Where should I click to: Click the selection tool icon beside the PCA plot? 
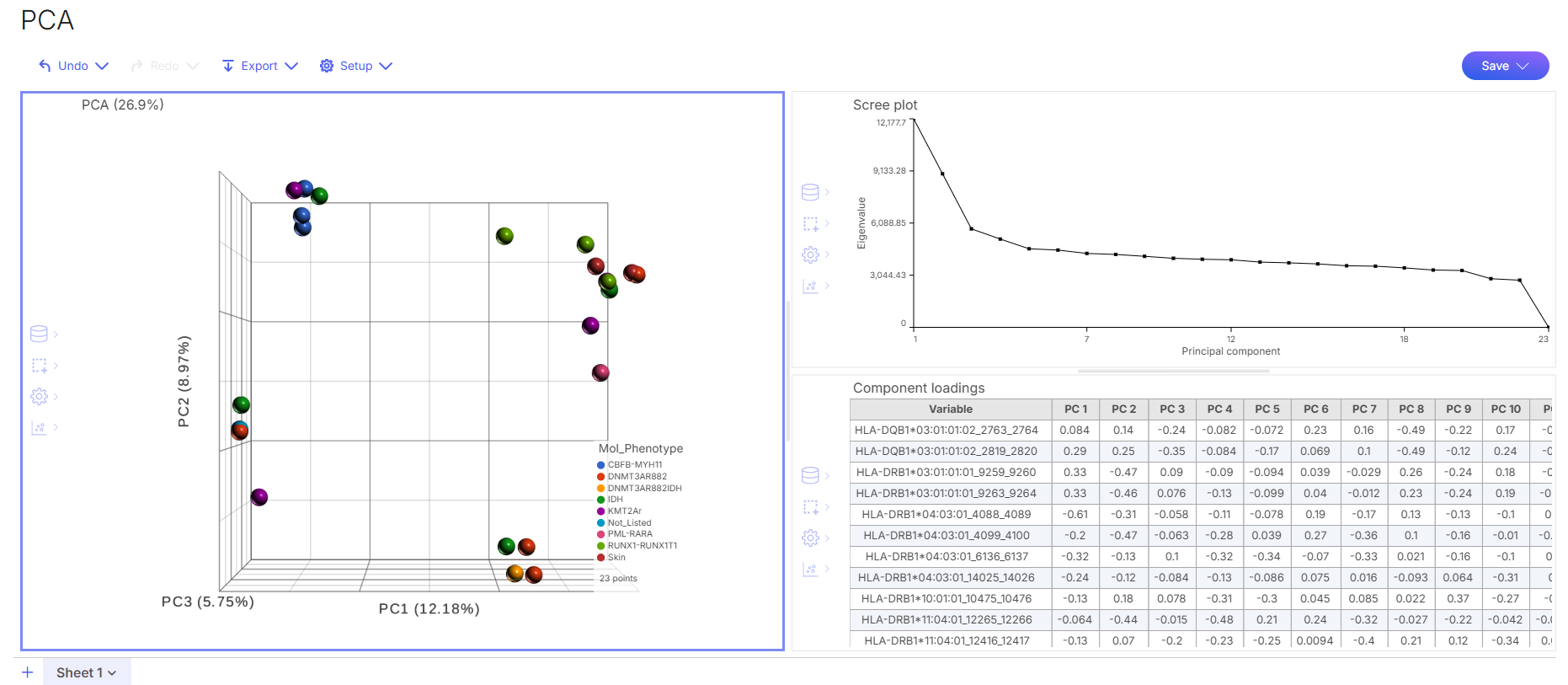coord(39,366)
